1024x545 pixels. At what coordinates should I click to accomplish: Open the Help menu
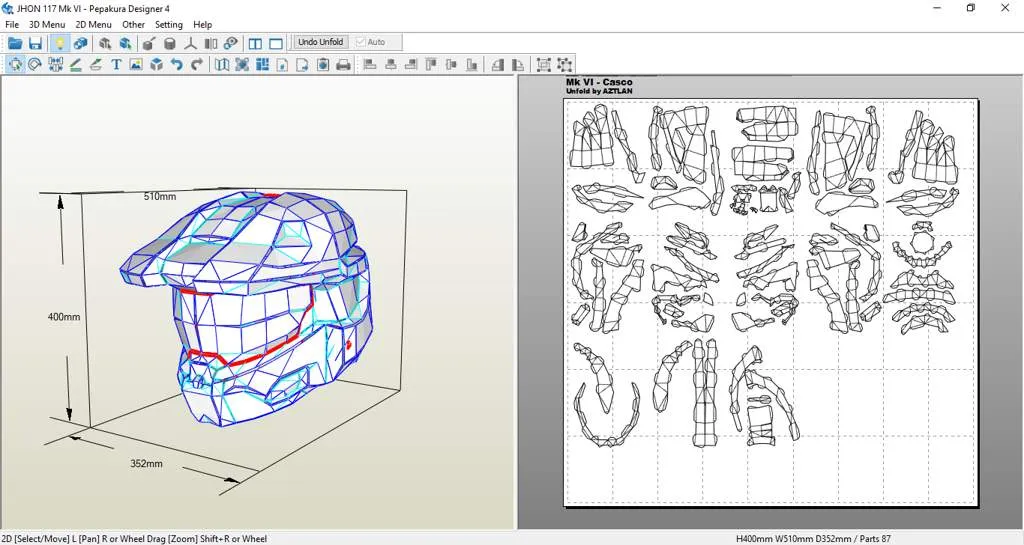click(202, 24)
